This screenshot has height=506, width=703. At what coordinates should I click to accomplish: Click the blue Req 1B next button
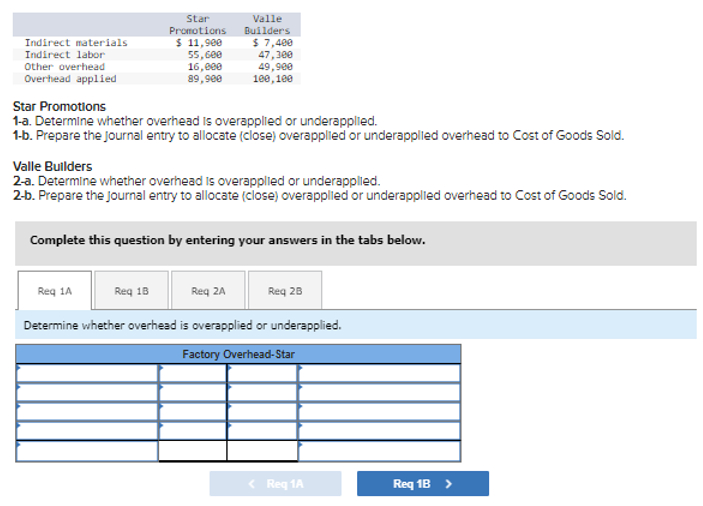[x=423, y=483]
